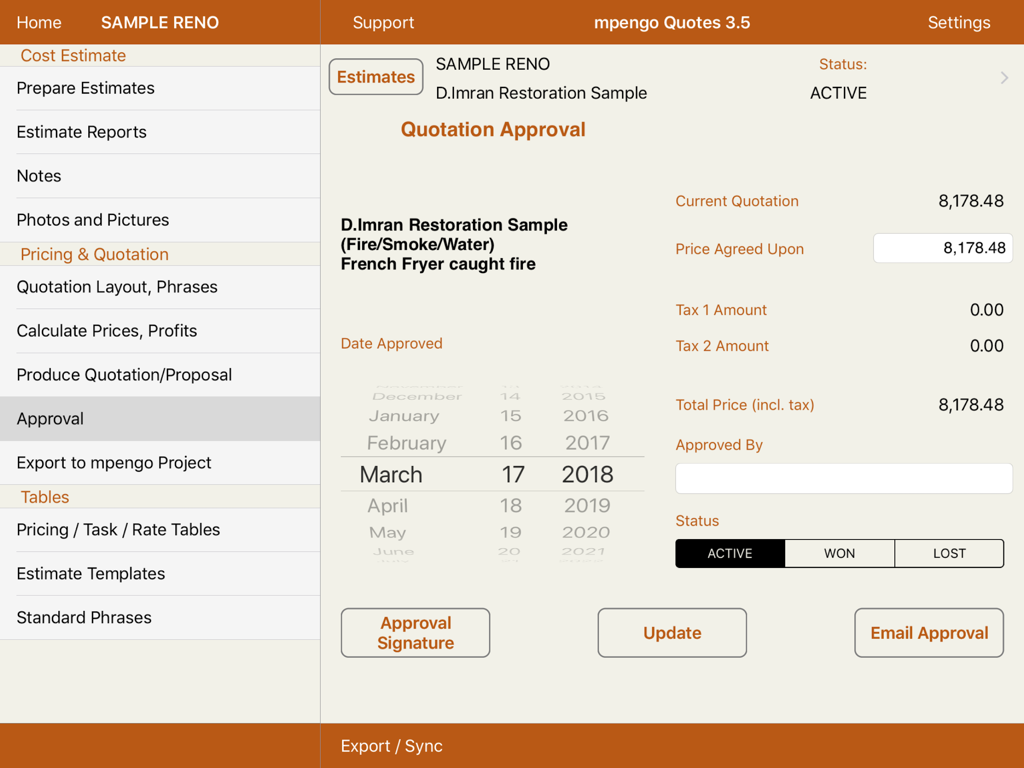
Task: Open the Support menu item
Action: [x=383, y=22]
